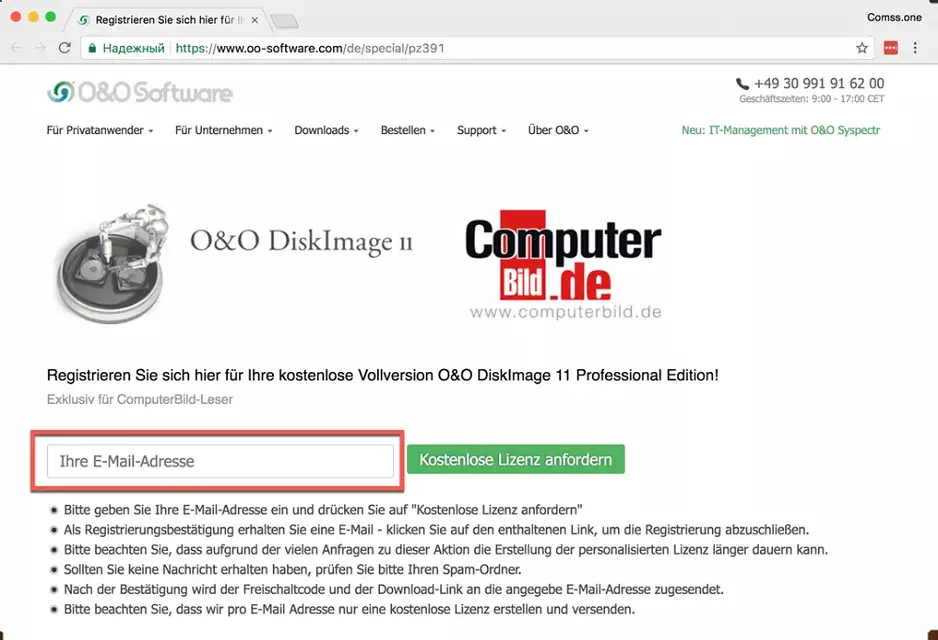
Task: Click the phone number +49 30 991 91 62 00
Action: click(x=819, y=84)
